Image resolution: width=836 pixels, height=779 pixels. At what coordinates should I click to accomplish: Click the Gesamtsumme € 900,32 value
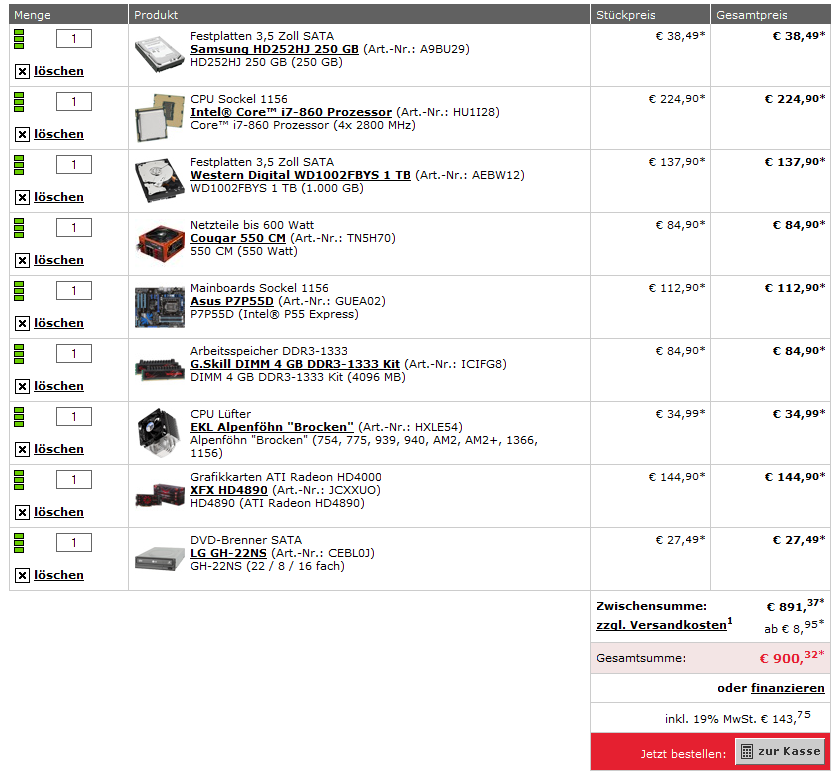[792, 657]
